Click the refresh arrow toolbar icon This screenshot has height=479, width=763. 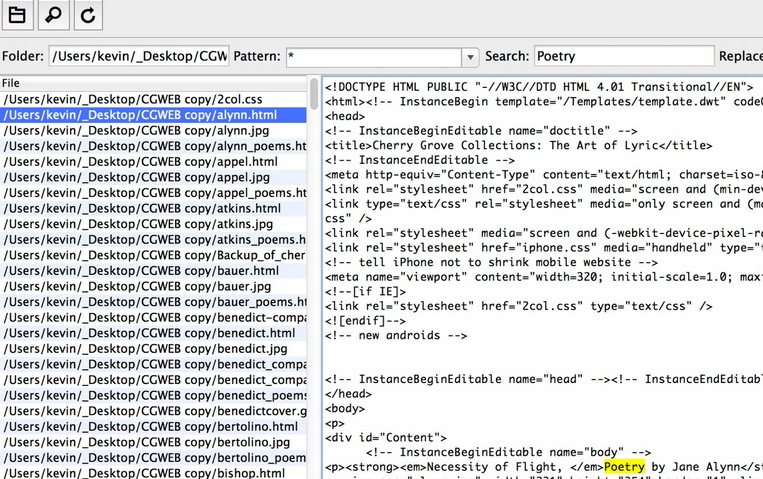88,15
